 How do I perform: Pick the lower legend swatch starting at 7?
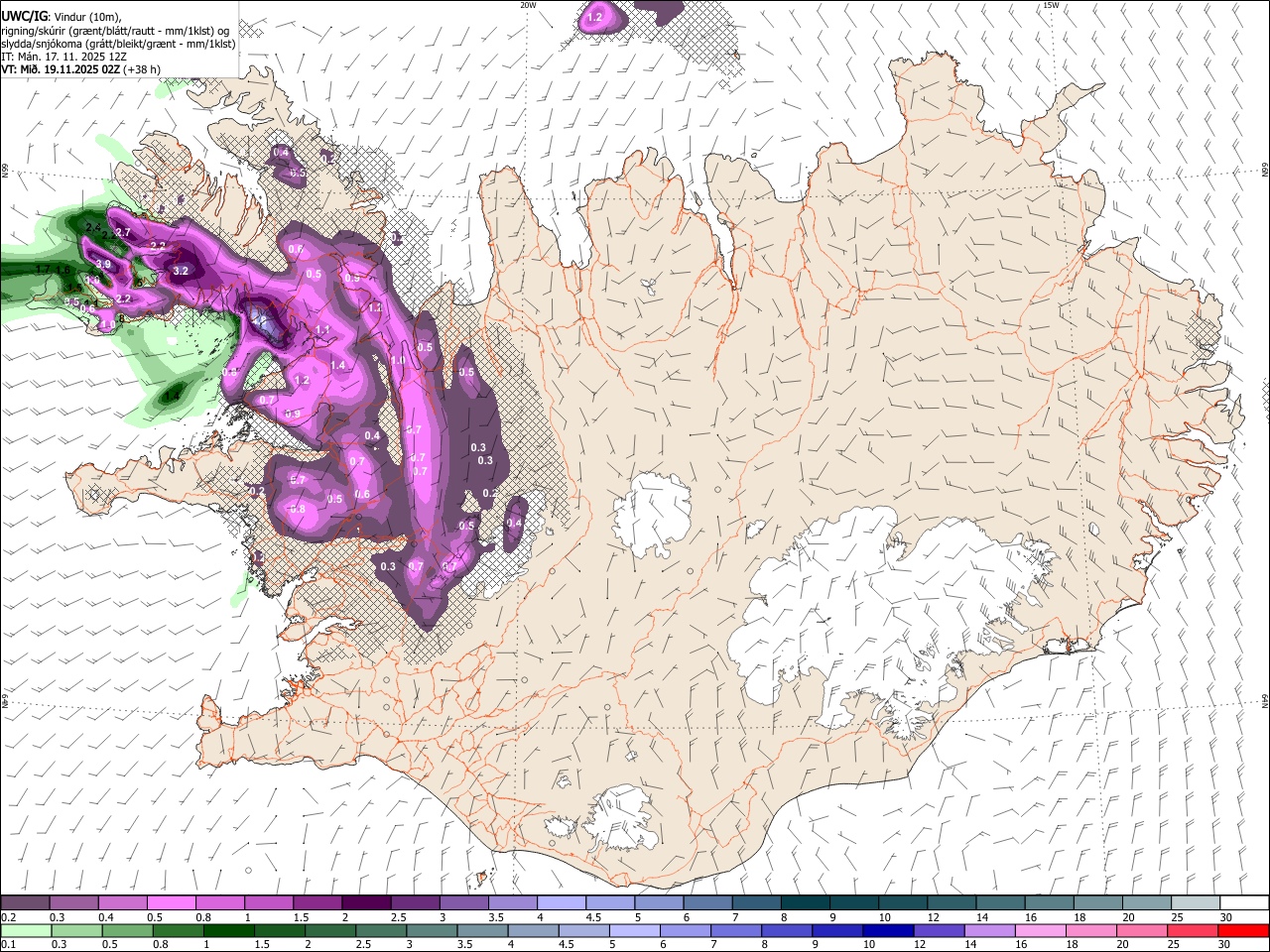[734, 930]
